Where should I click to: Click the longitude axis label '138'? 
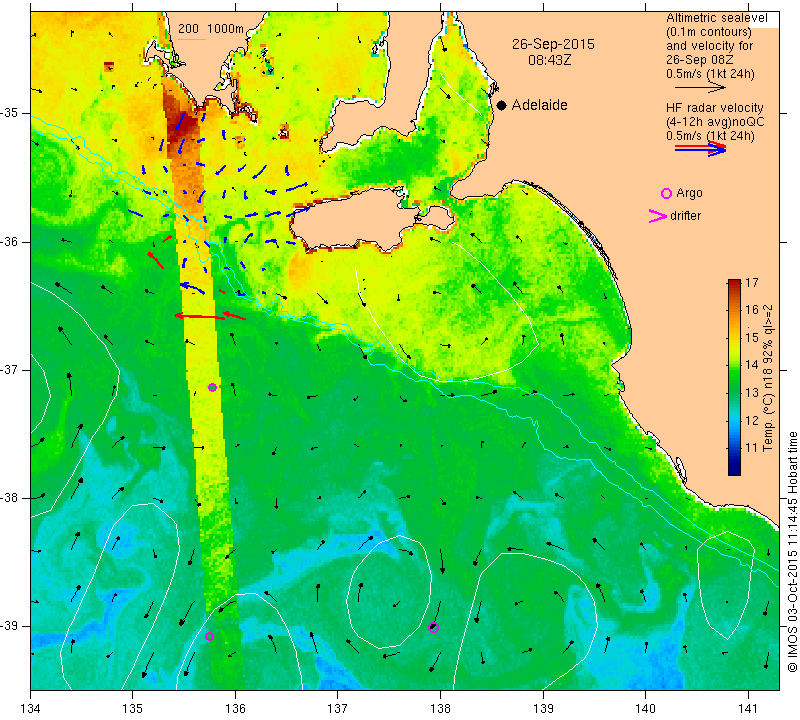pos(440,709)
